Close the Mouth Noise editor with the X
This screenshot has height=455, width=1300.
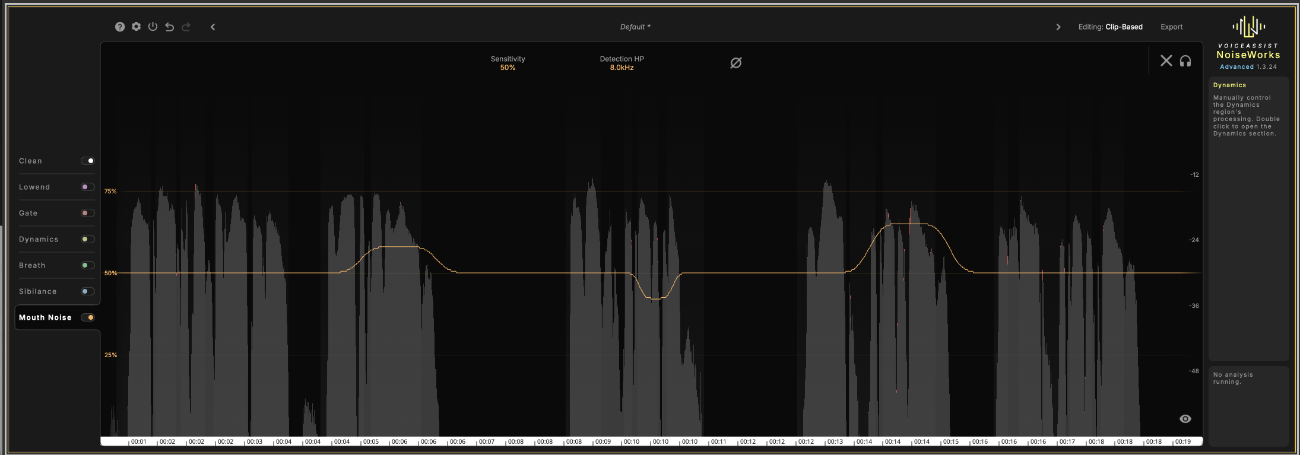[1166, 61]
